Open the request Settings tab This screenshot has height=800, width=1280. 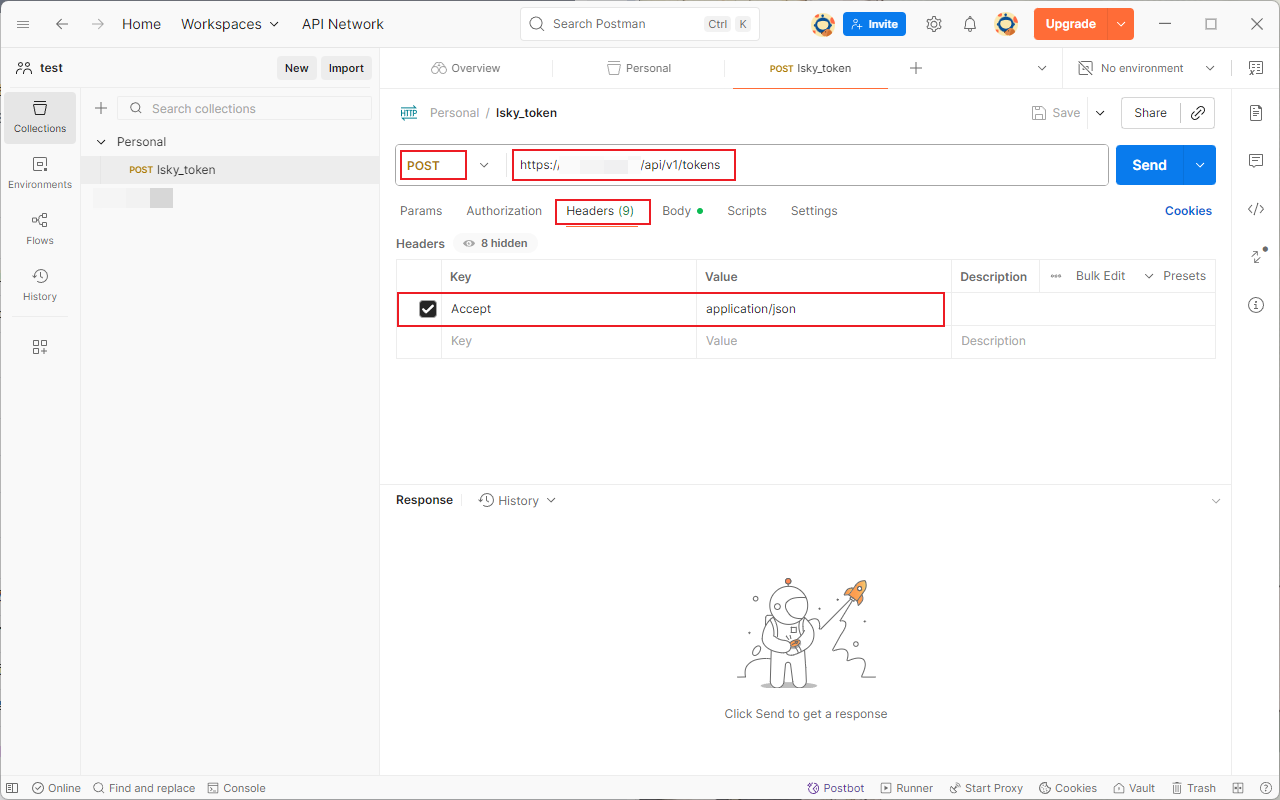(x=814, y=211)
